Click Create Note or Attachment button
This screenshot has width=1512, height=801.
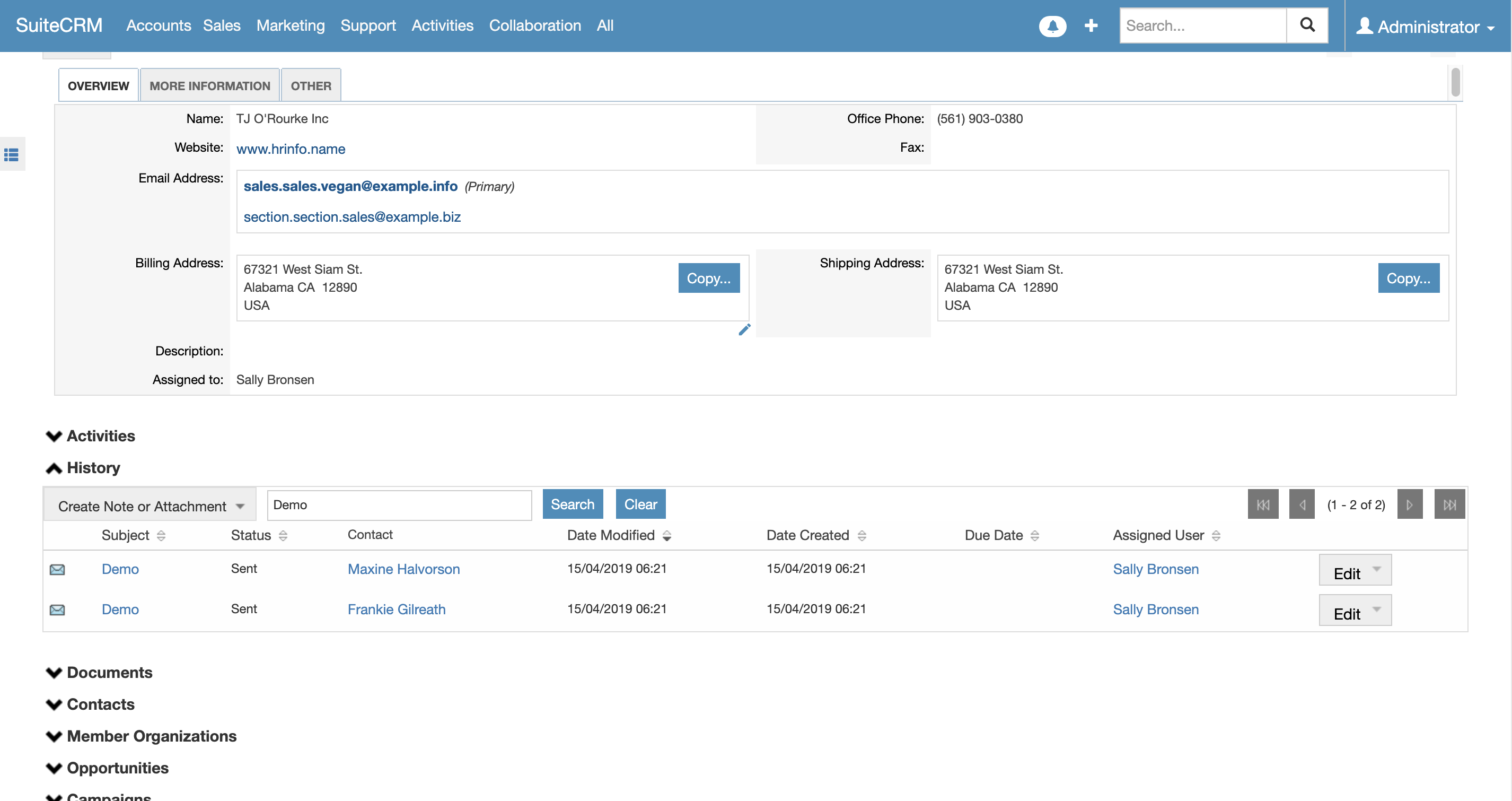(142, 506)
